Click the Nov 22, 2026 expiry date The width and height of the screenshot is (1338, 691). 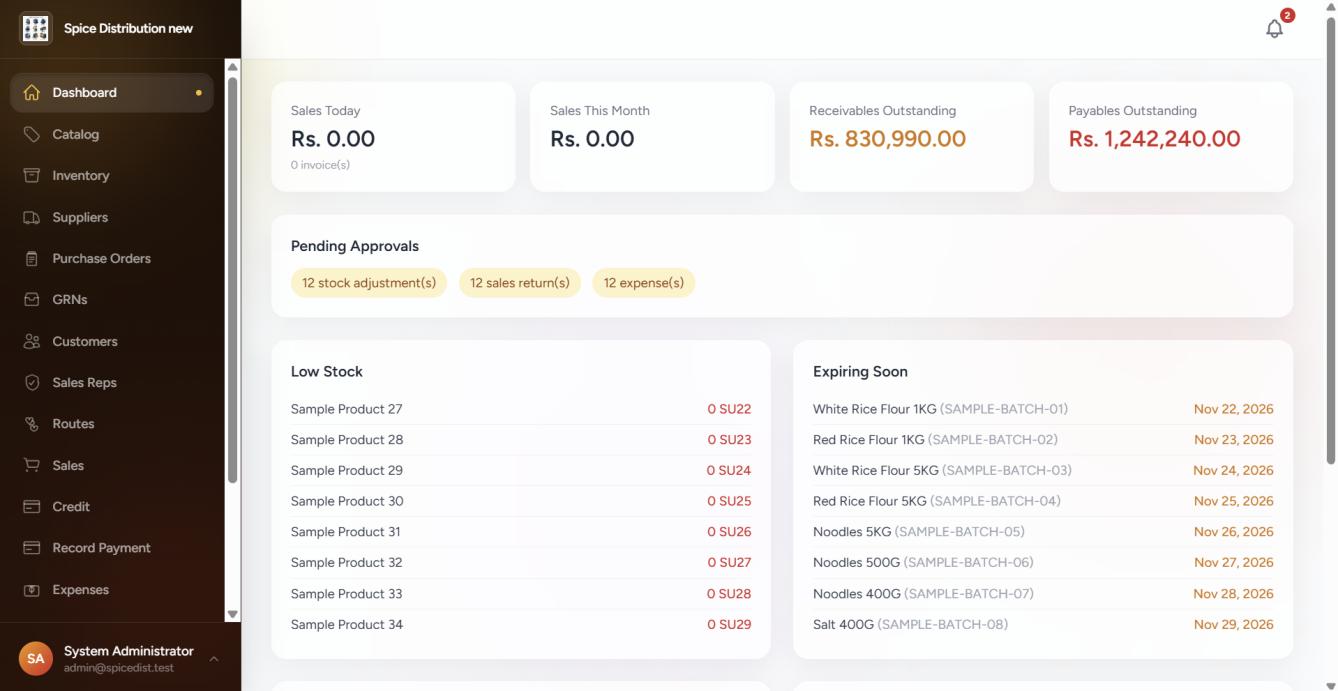pos(1233,409)
